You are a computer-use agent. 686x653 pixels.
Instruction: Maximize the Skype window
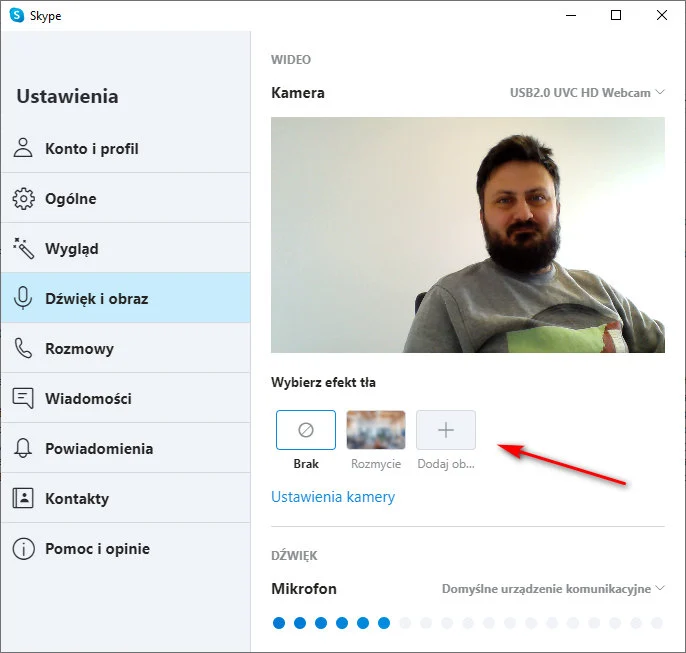[616, 15]
